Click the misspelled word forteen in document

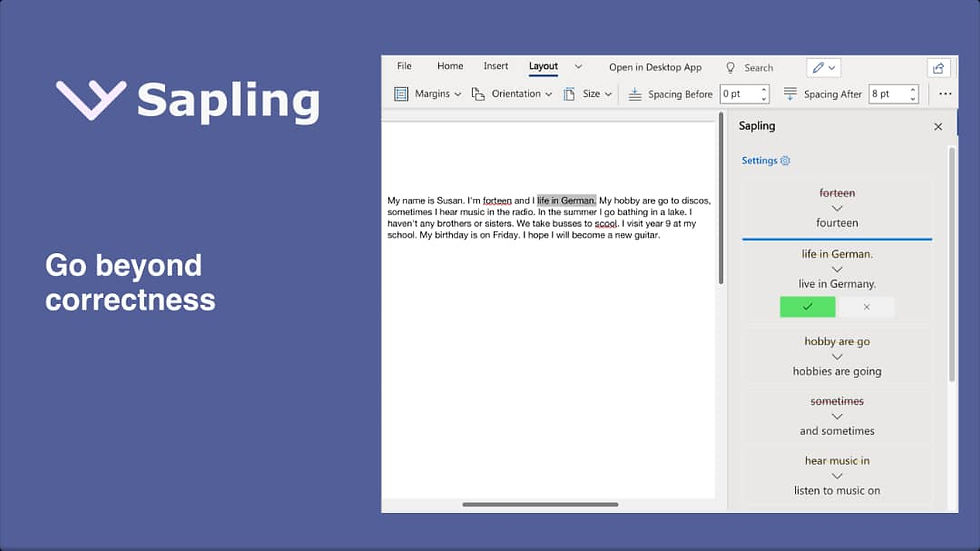click(x=497, y=201)
